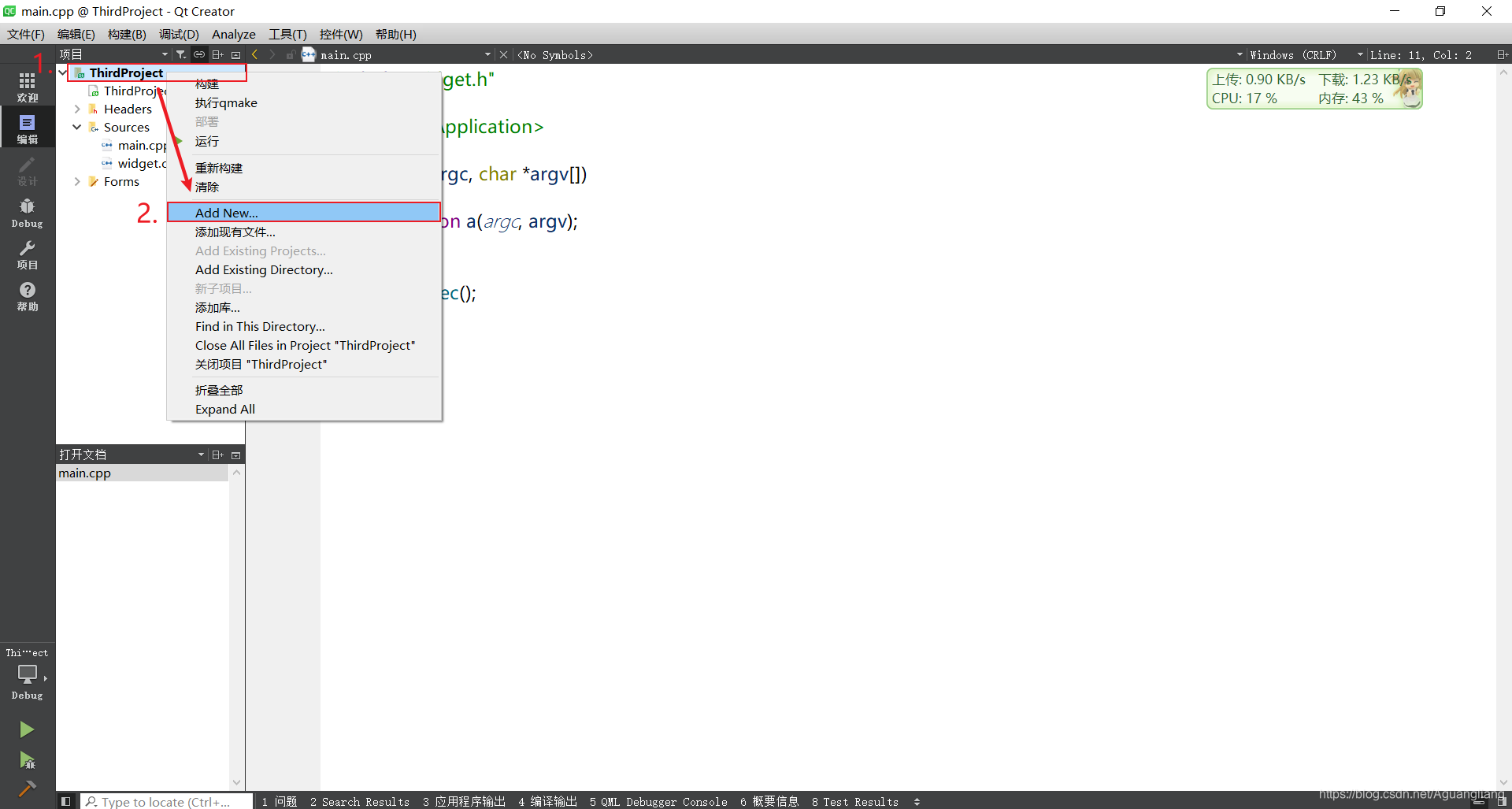
Task: Open the 1 问题 output pane
Action: tap(280, 801)
